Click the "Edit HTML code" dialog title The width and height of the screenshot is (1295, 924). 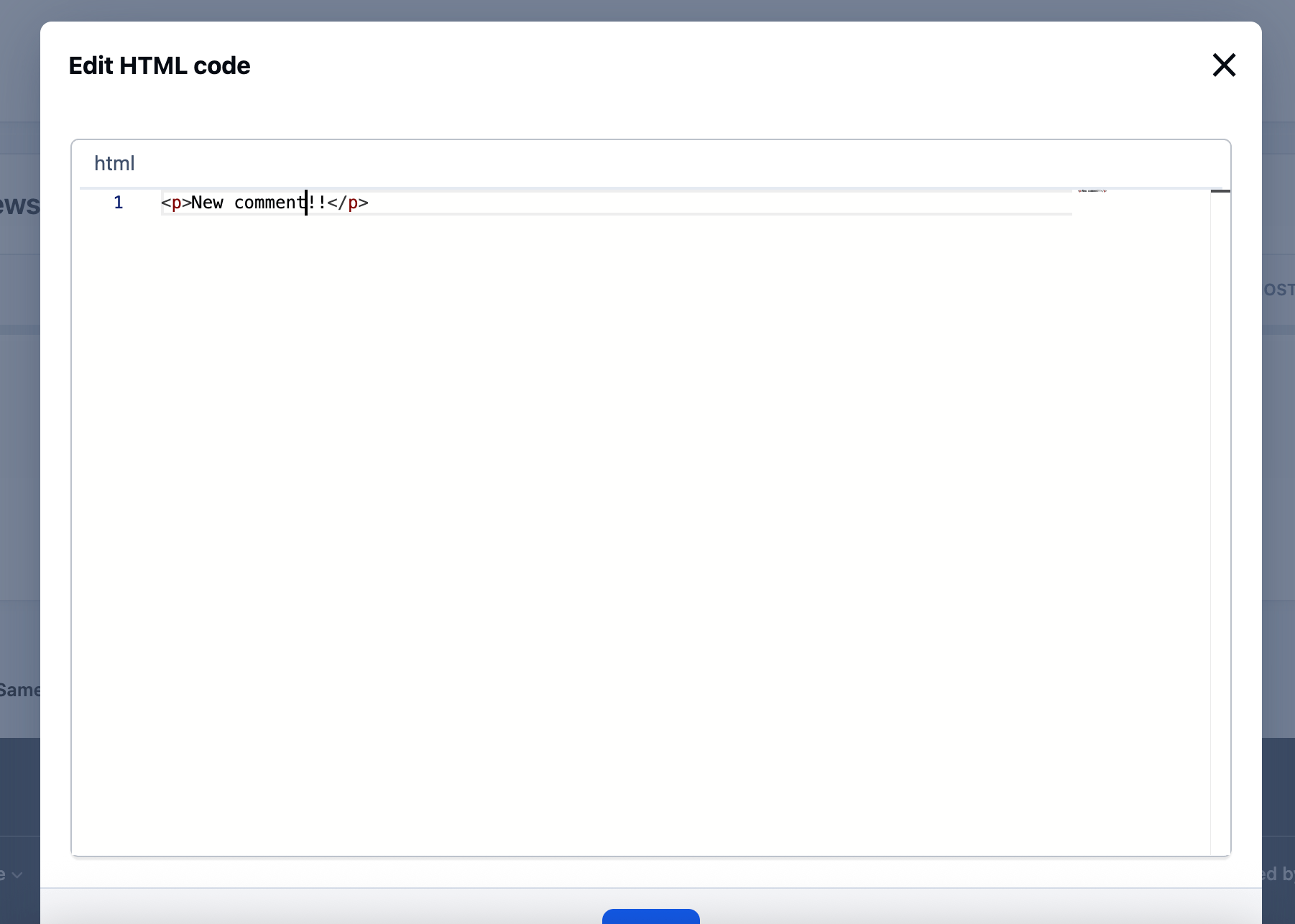pyautogui.click(x=160, y=66)
